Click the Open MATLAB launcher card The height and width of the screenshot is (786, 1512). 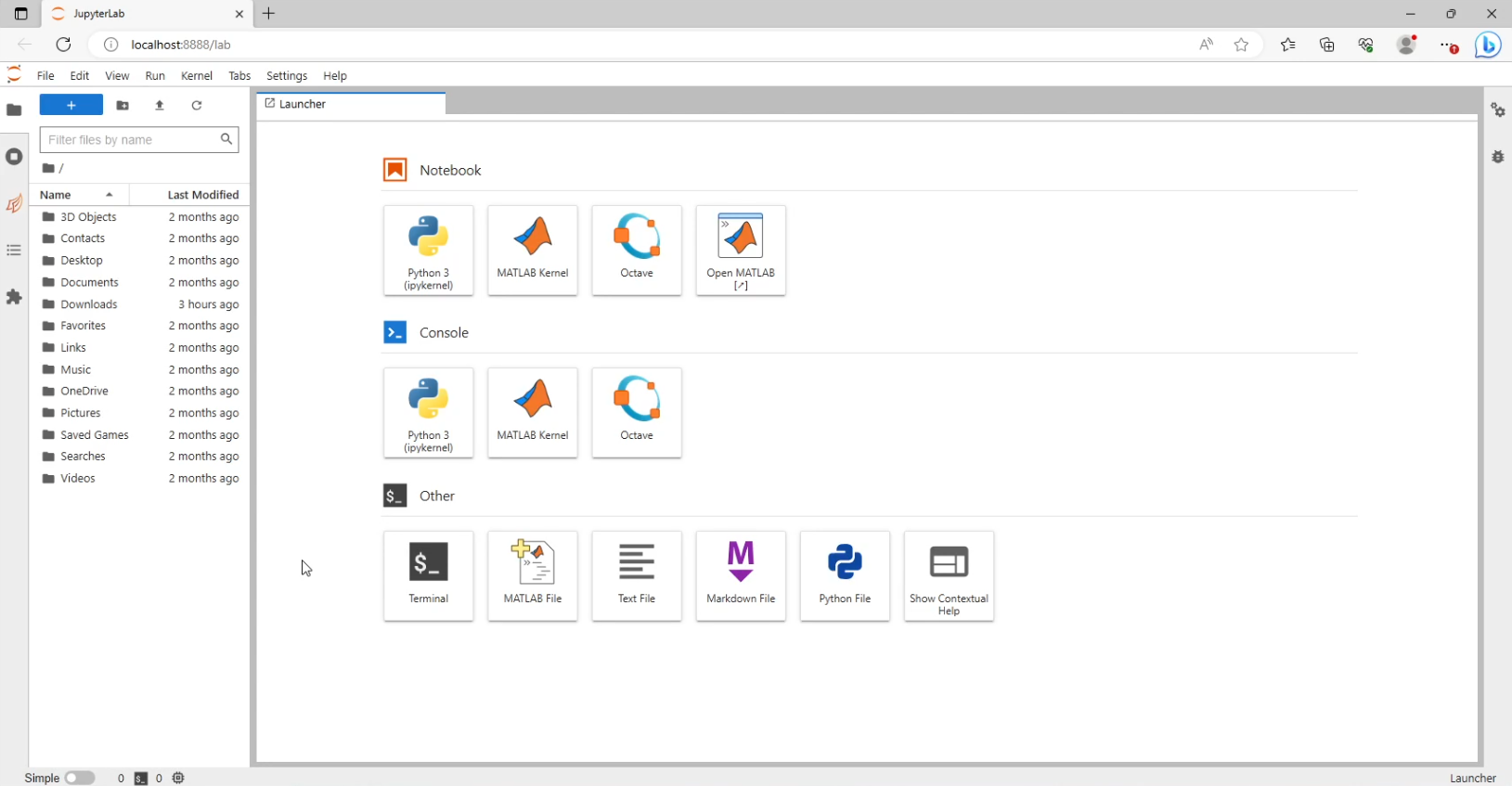click(741, 251)
